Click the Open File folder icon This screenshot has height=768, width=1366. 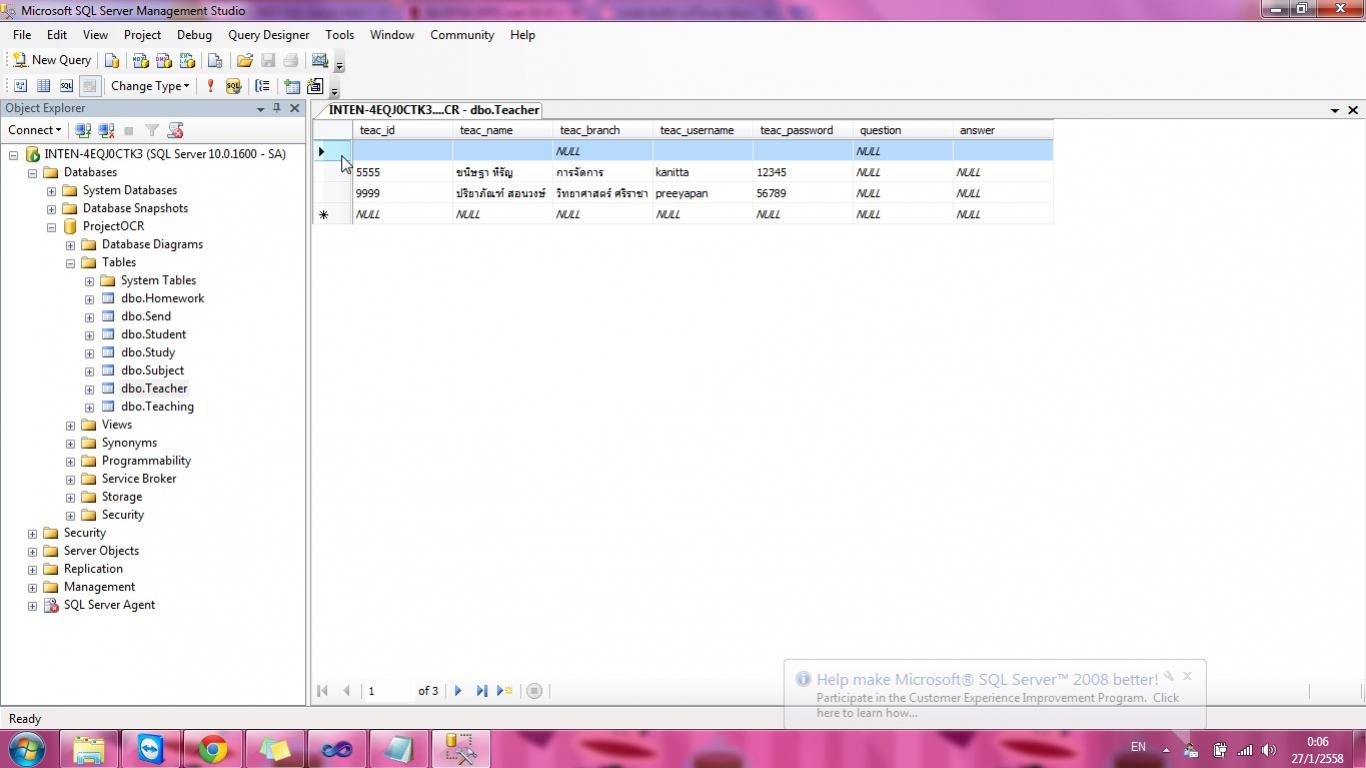(245, 60)
